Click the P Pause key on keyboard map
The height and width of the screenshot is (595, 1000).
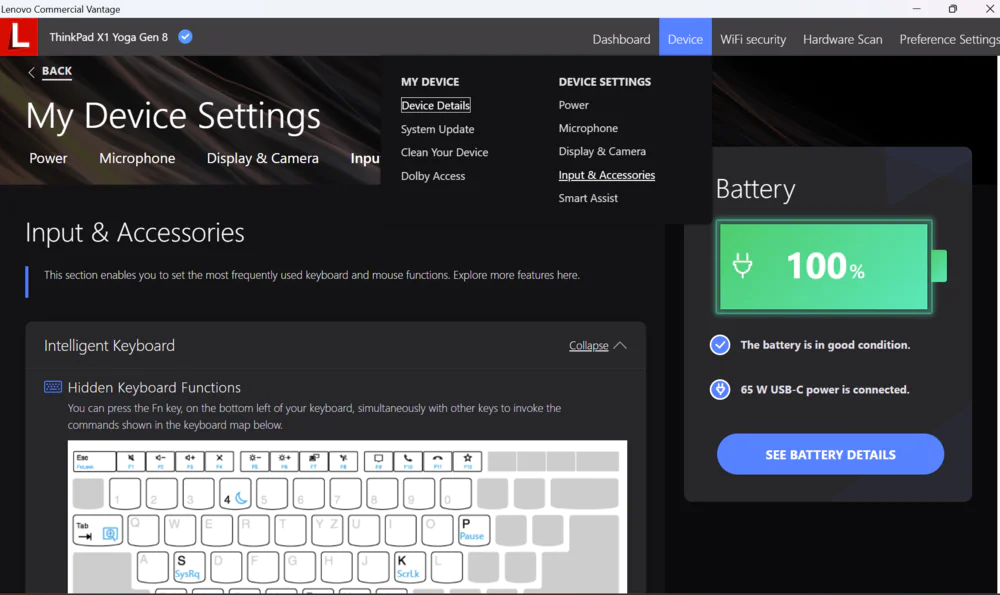pos(474,531)
